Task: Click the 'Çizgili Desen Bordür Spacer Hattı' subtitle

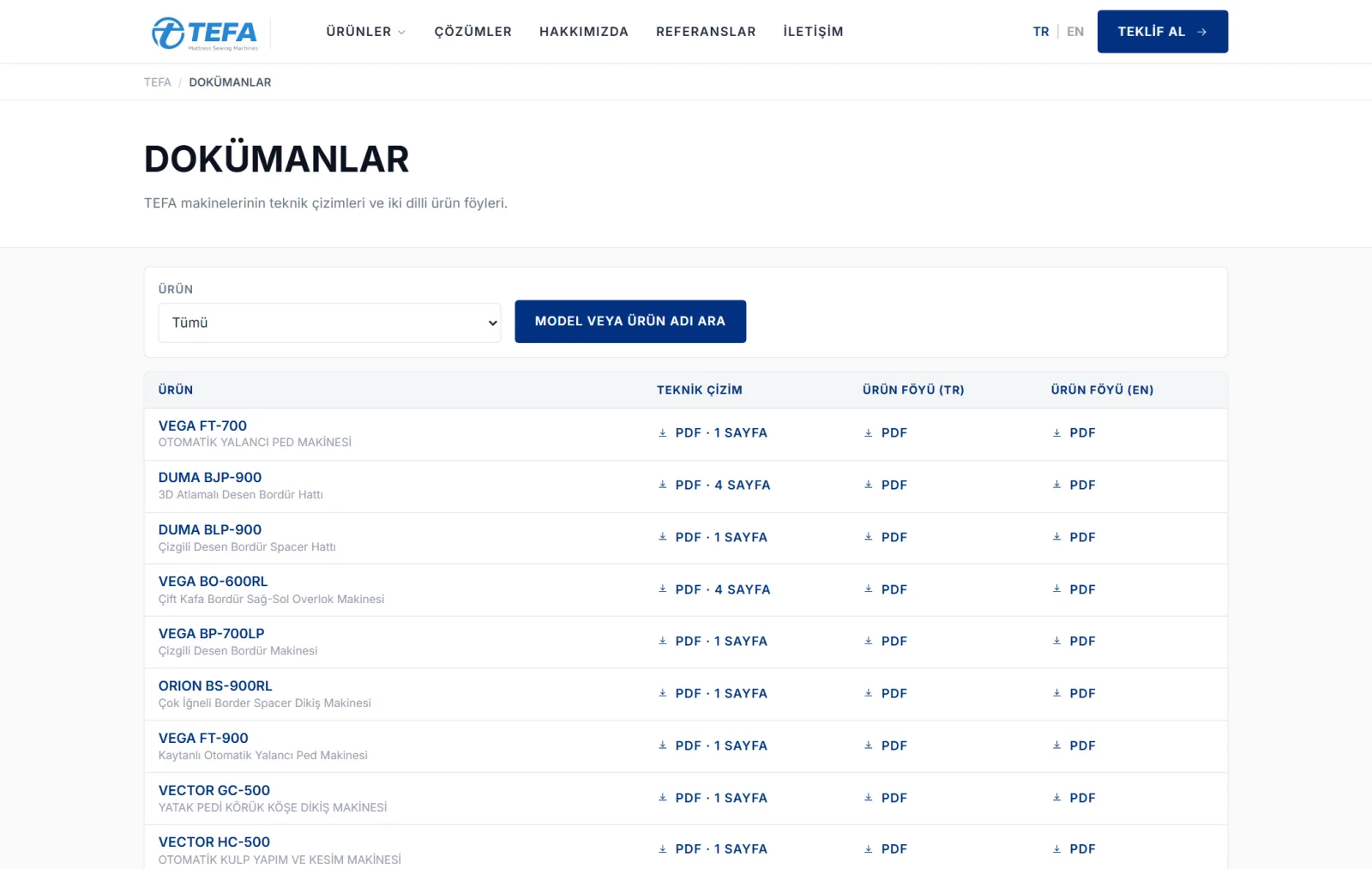Action: click(247, 547)
